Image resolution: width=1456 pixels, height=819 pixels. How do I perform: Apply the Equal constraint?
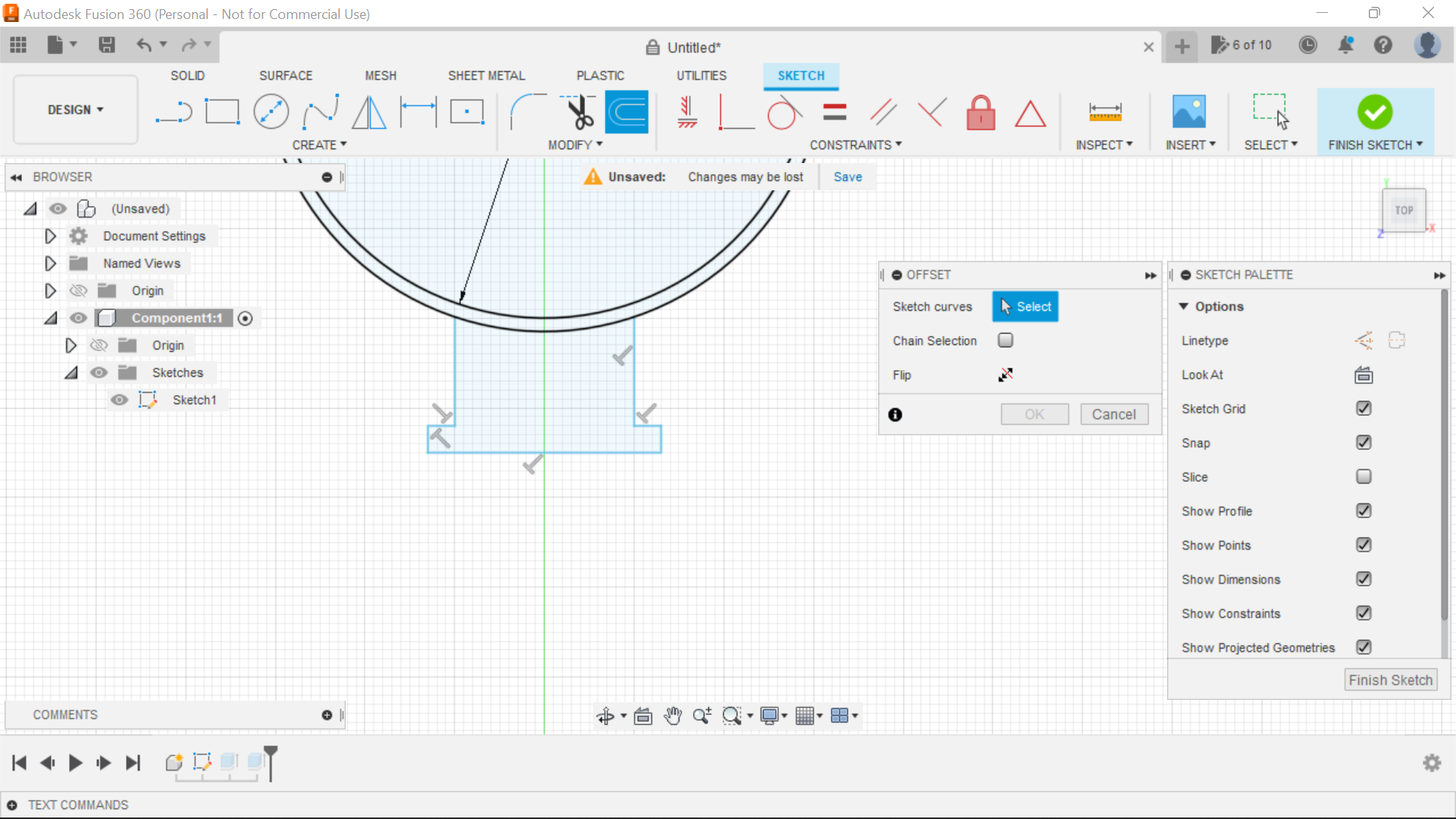click(833, 111)
